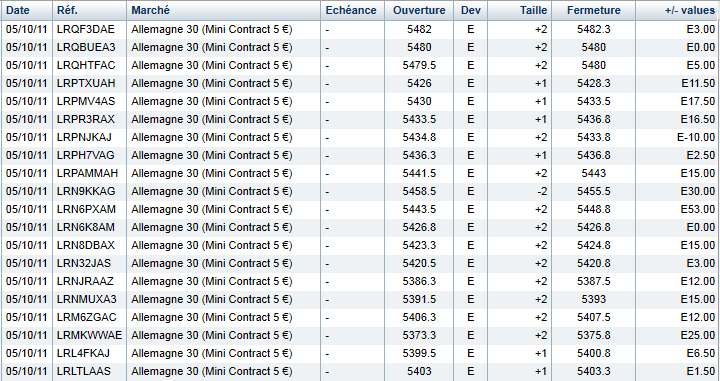Click the Echéance column header
The image size is (720, 381).
353,11
